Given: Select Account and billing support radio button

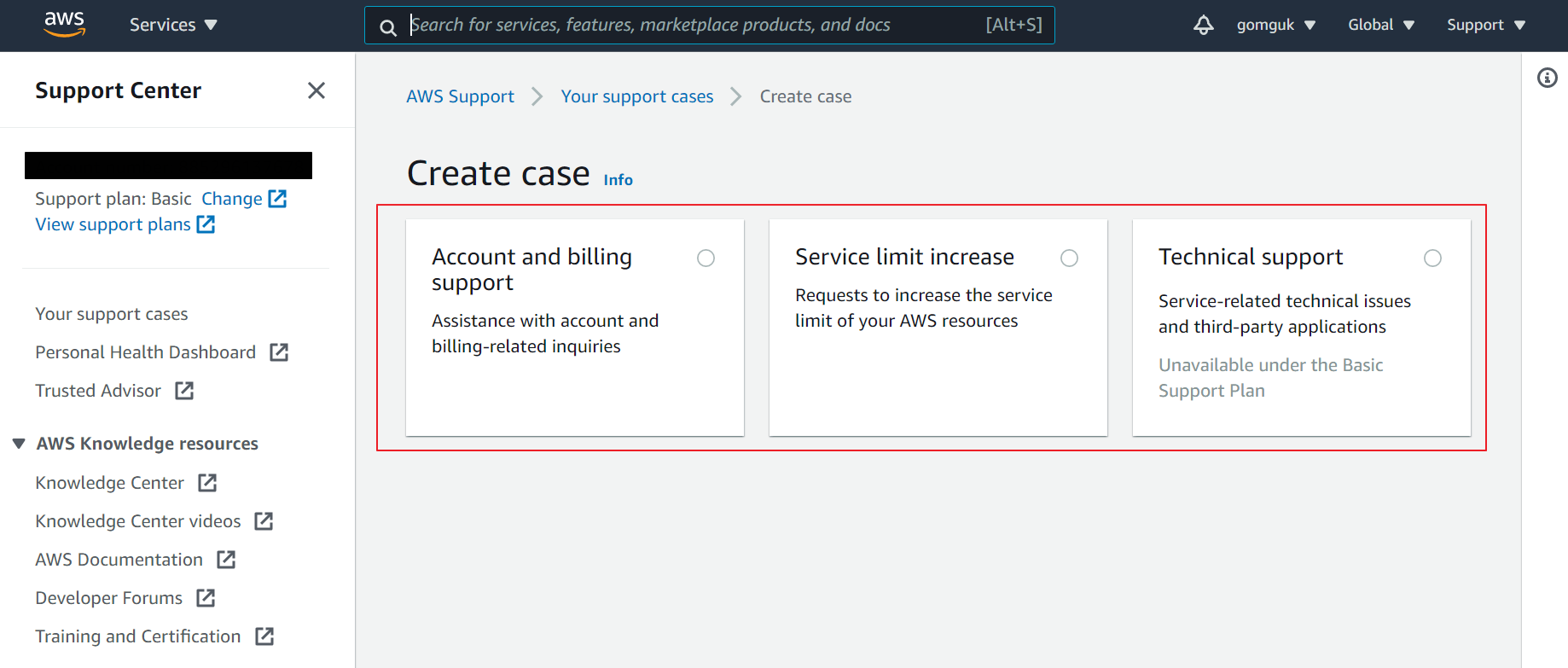Looking at the screenshot, I should click(706, 258).
